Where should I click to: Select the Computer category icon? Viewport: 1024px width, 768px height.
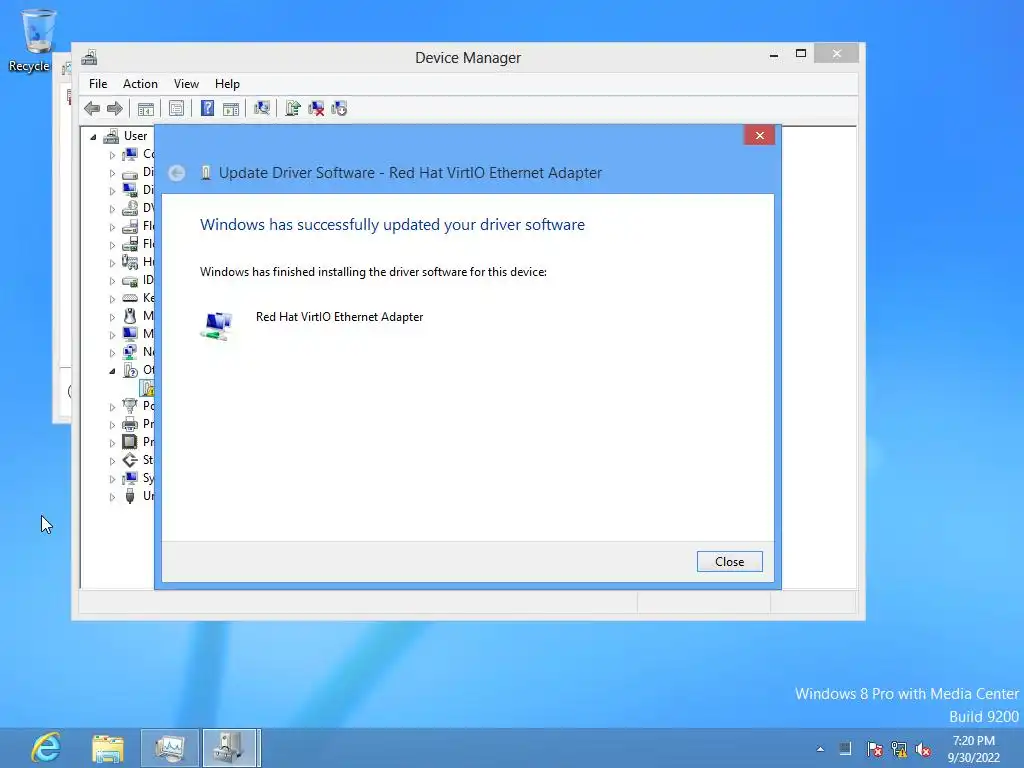tap(130, 154)
